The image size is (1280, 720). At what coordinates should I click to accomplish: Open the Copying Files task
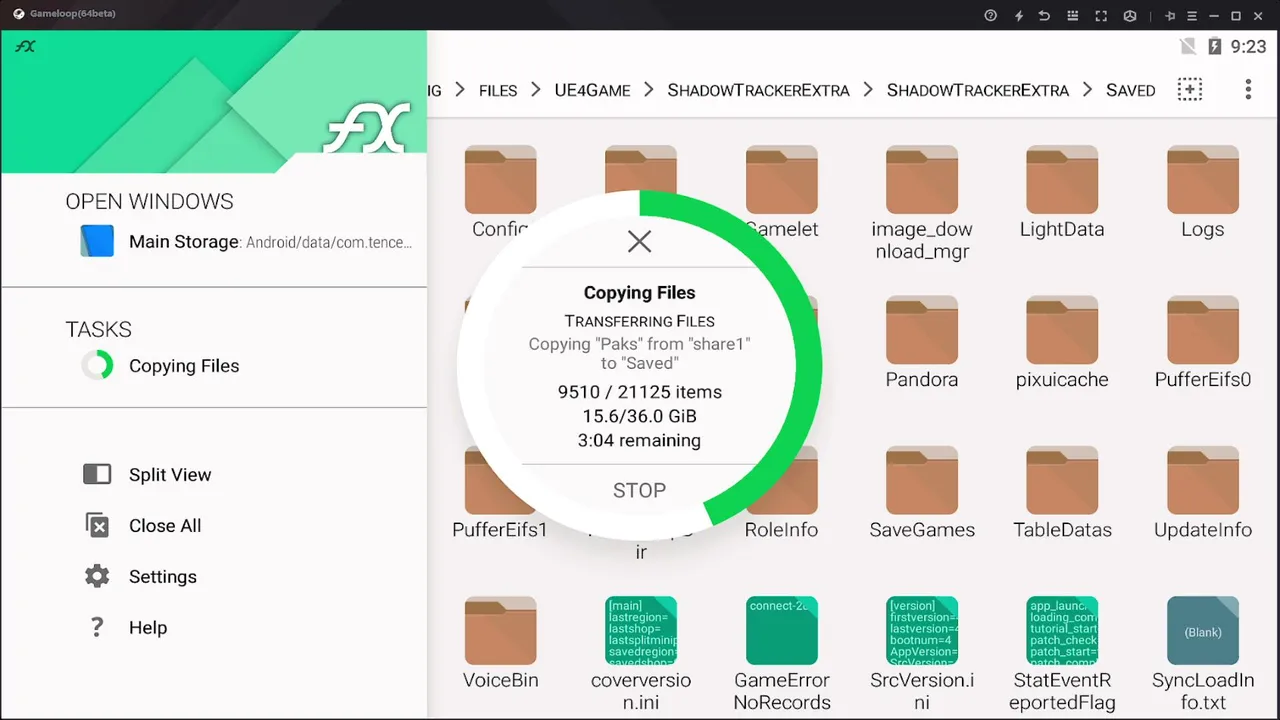point(214,366)
